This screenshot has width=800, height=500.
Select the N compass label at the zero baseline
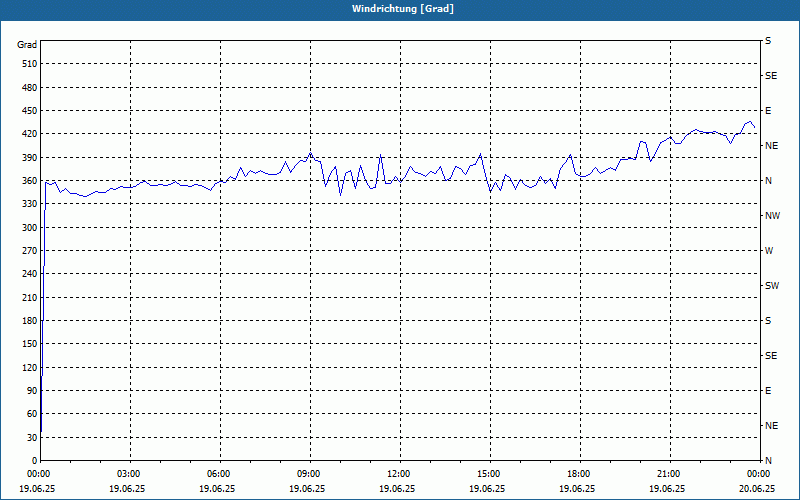(768, 461)
